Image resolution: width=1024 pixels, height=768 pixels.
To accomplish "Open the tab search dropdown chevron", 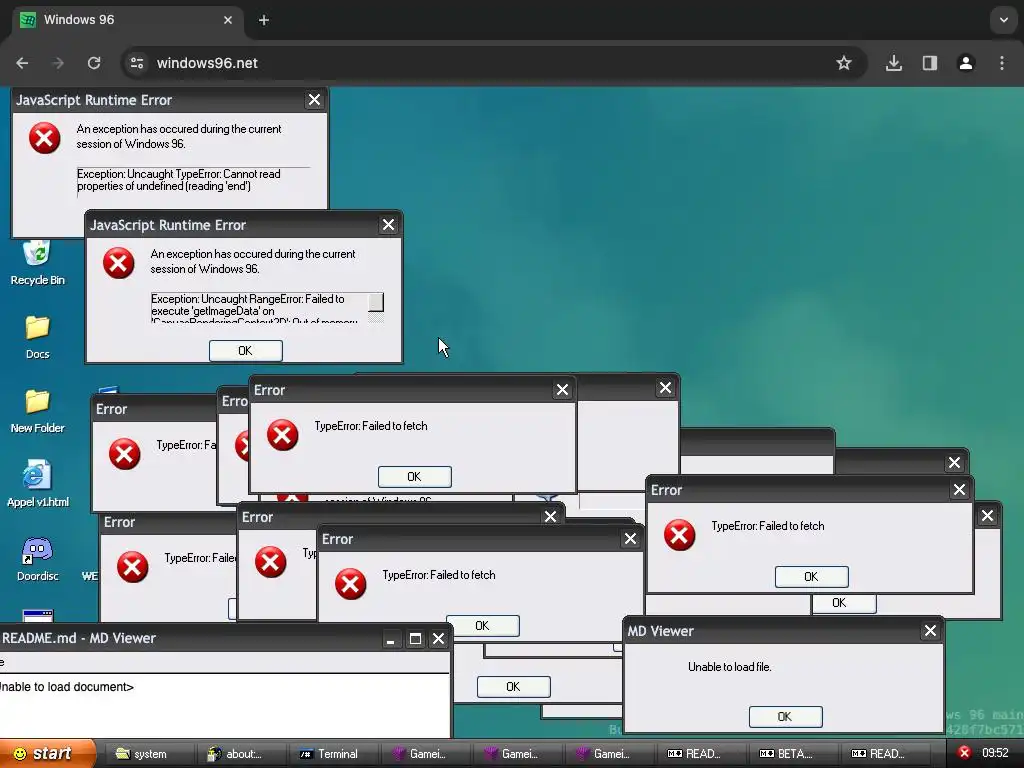I will tap(1004, 20).
